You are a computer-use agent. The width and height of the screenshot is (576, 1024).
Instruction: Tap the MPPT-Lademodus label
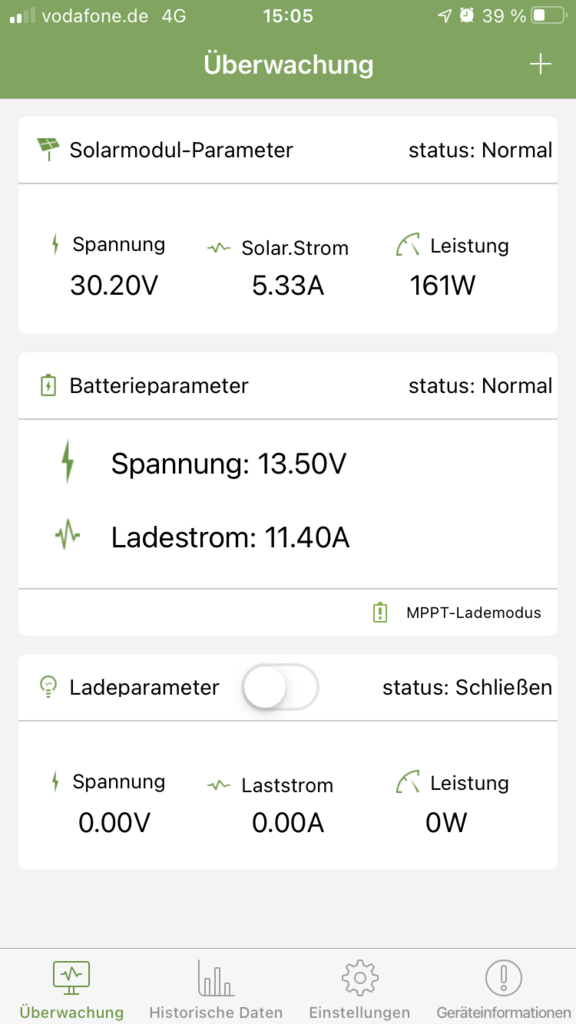coord(473,613)
